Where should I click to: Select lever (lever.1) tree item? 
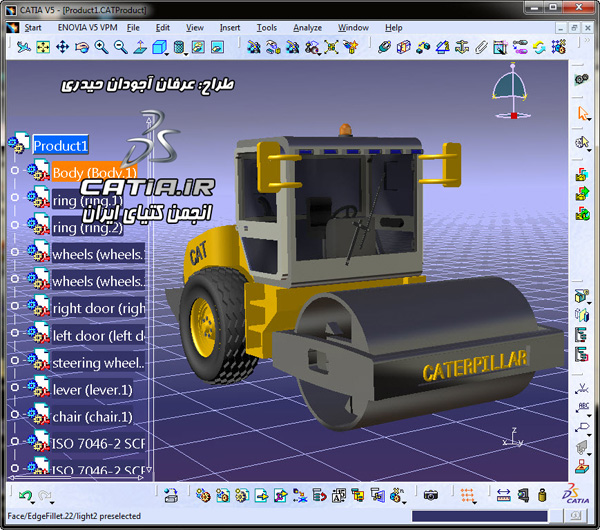point(92,390)
